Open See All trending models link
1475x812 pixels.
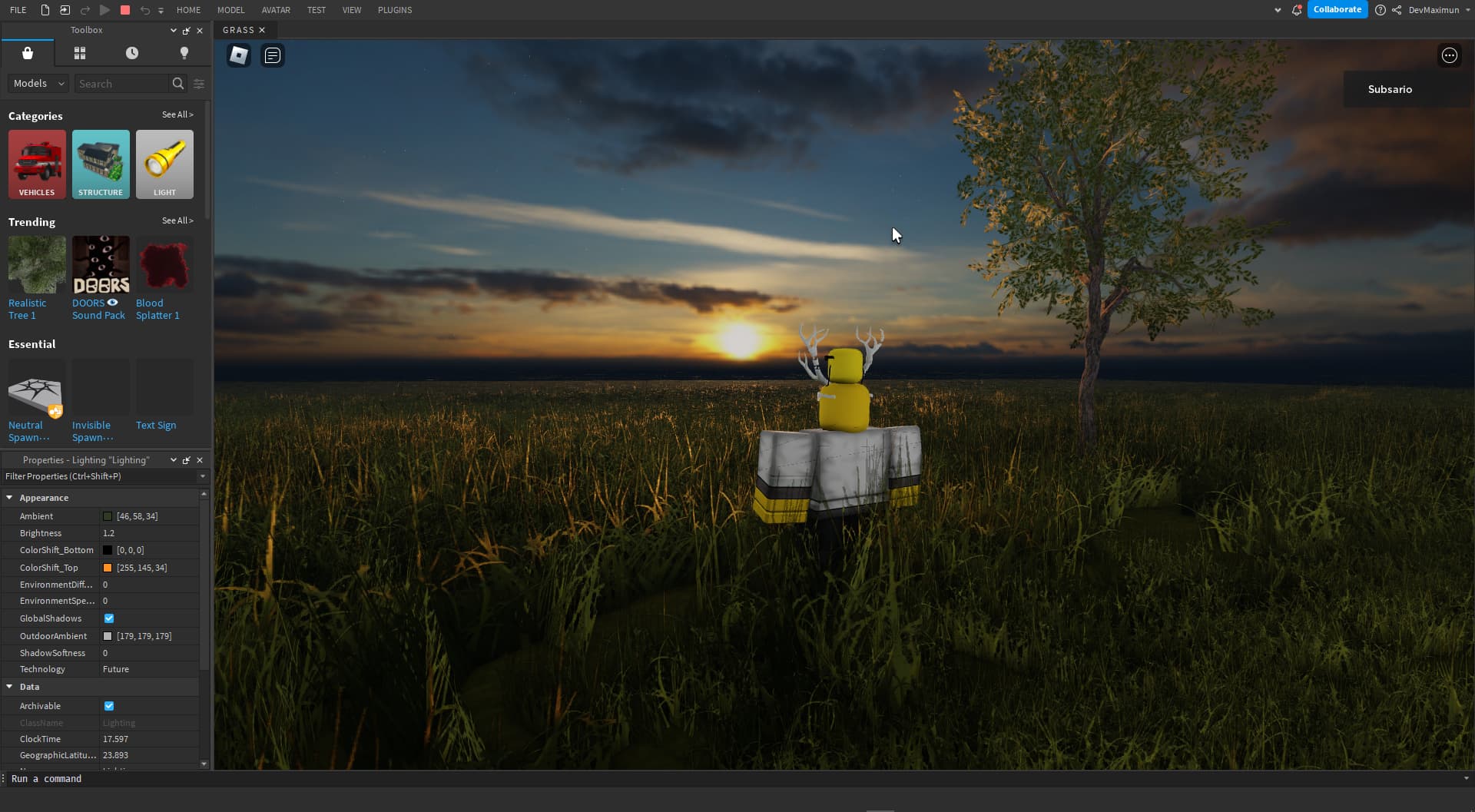point(177,220)
